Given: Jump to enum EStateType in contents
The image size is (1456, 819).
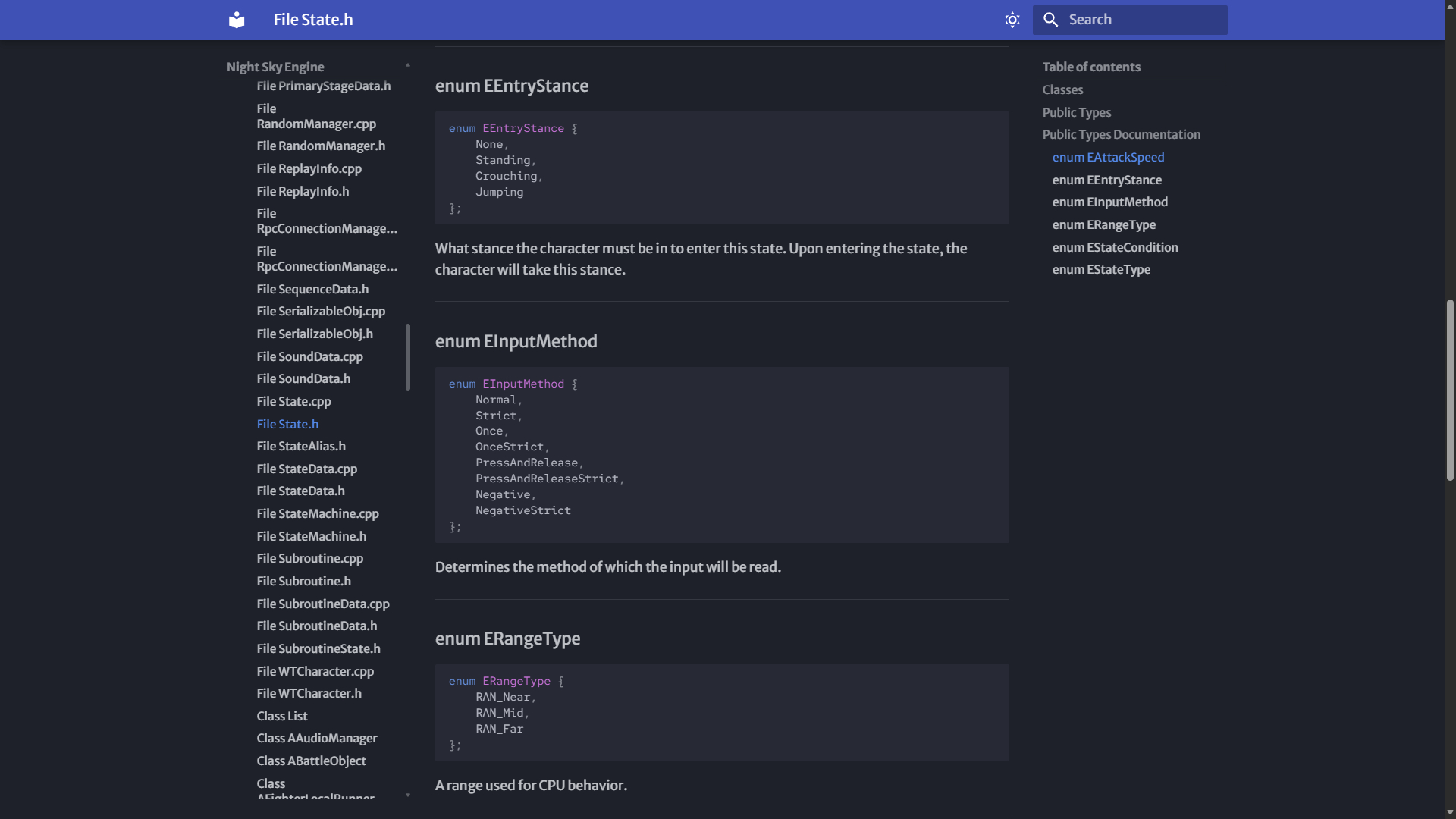Looking at the screenshot, I should click(1100, 269).
